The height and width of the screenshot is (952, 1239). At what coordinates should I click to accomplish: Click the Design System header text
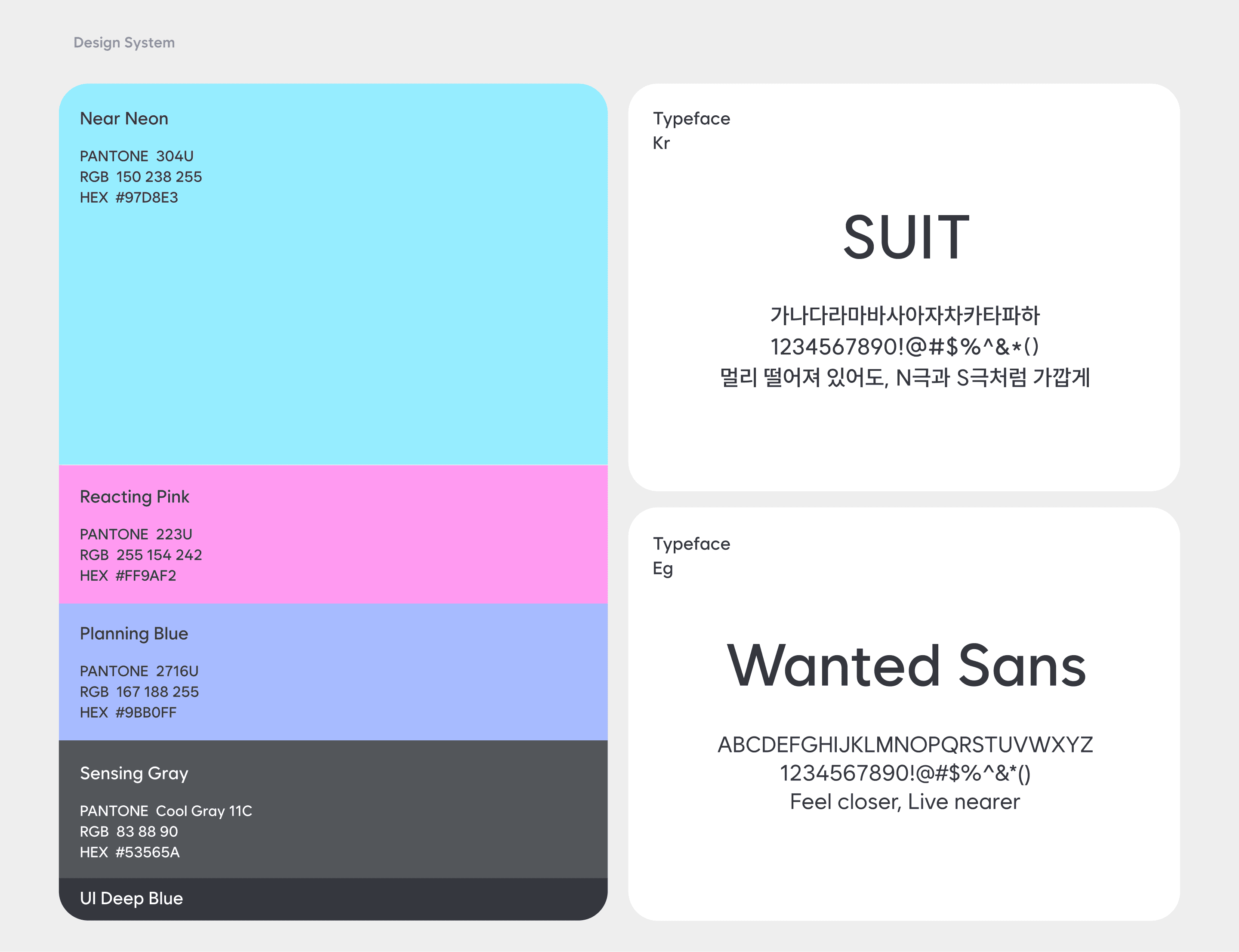124,43
